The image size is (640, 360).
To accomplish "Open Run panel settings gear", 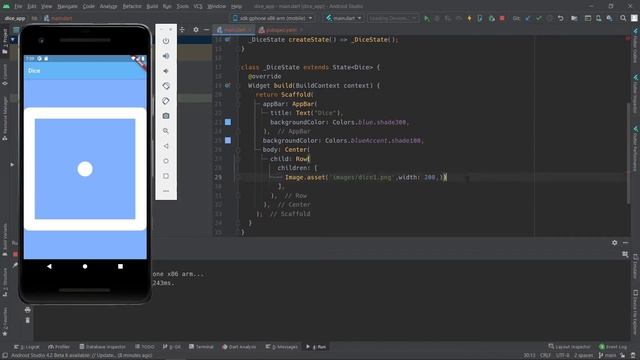I will coord(615,242).
